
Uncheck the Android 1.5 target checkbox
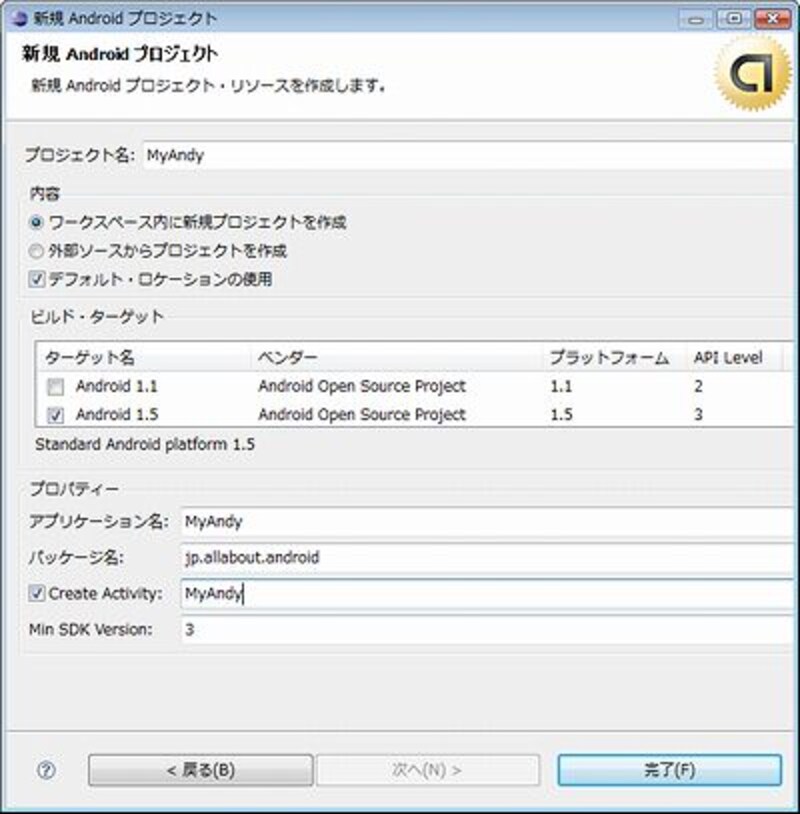[x=56, y=415]
